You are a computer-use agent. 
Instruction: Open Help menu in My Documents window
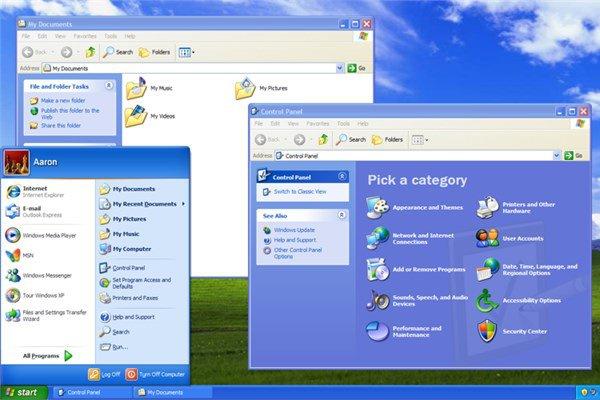coord(130,36)
